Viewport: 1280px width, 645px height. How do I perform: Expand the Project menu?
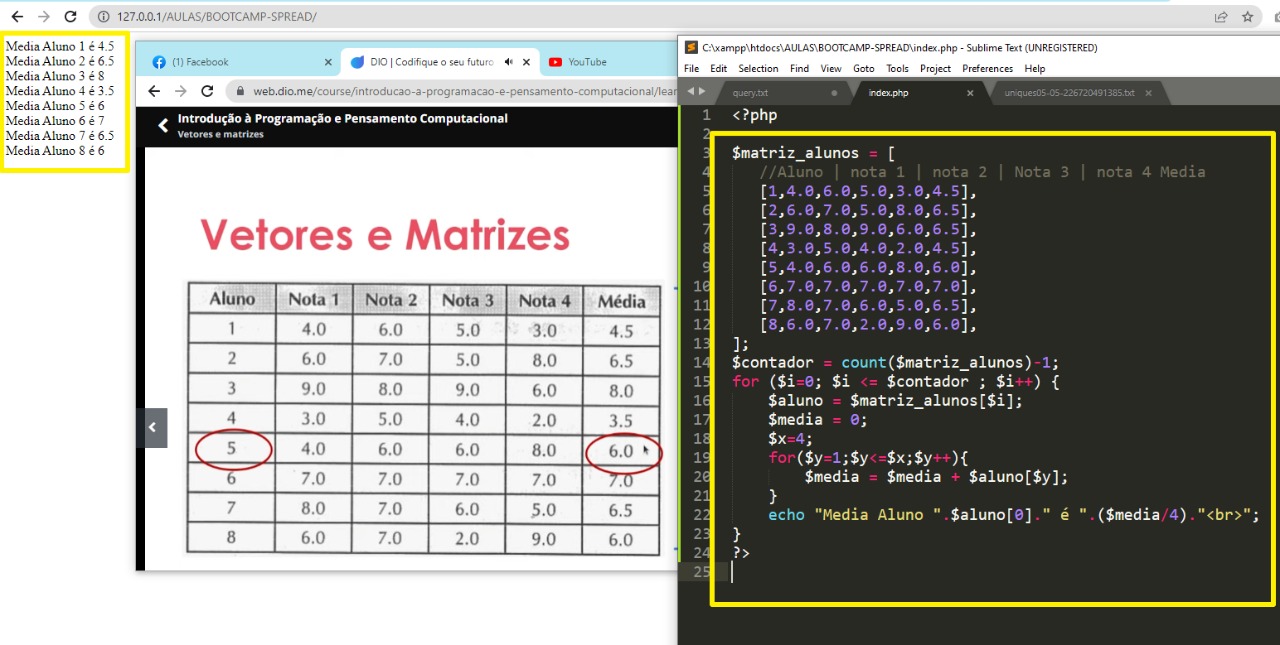(935, 69)
